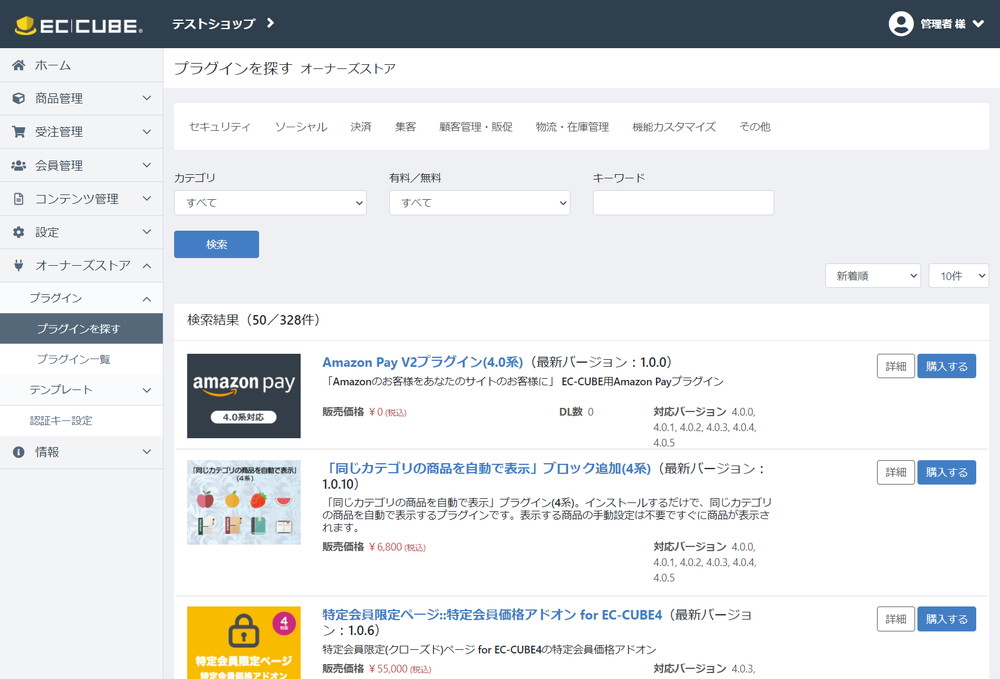The width and height of the screenshot is (1000, 679).
Task: Click the yellow padlock plugin thumbnail
Action: coord(244,643)
